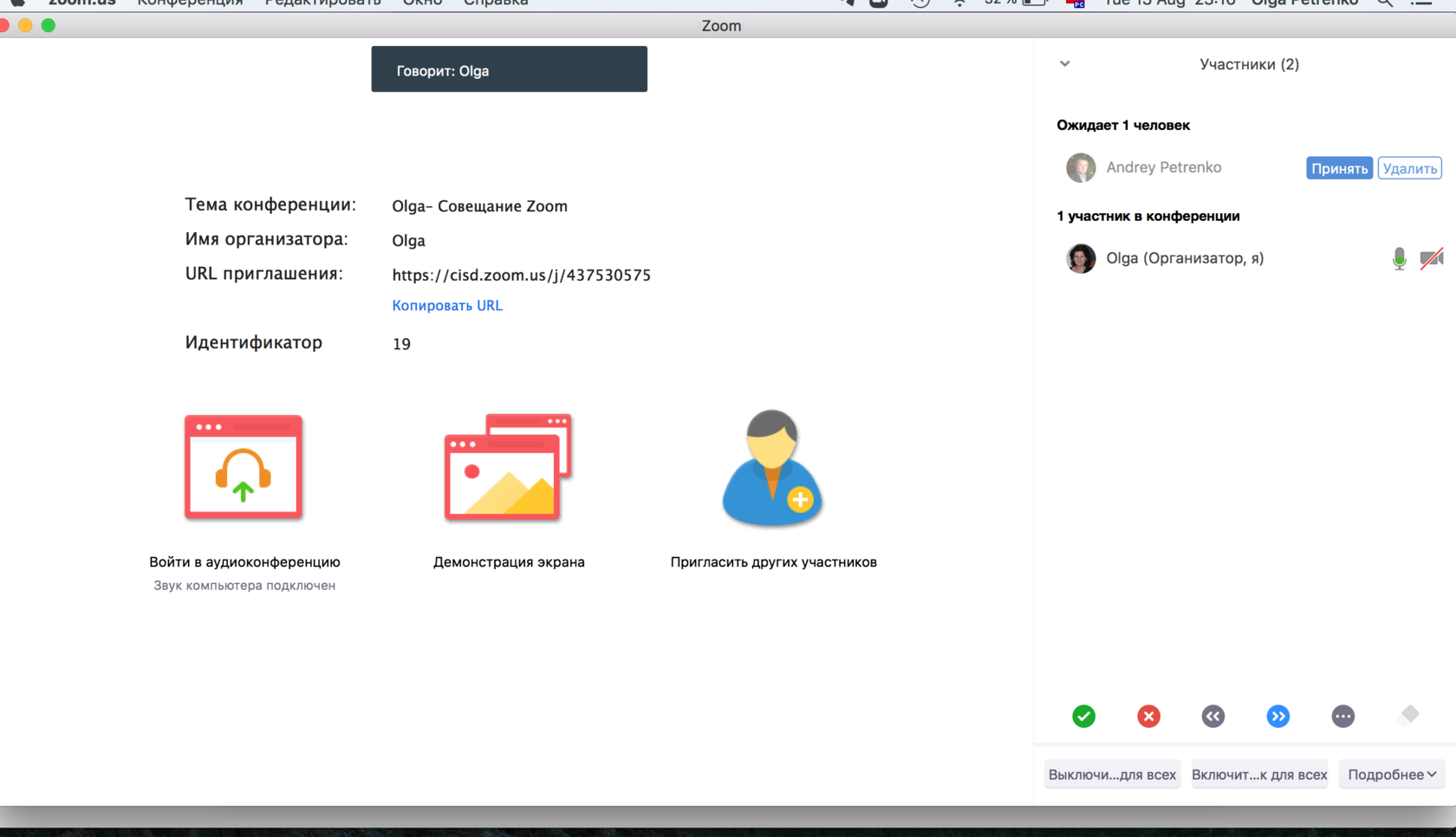This screenshot has height=837, width=1456.
Task: Click the Копировать URL link
Action: pyautogui.click(x=447, y=305)
